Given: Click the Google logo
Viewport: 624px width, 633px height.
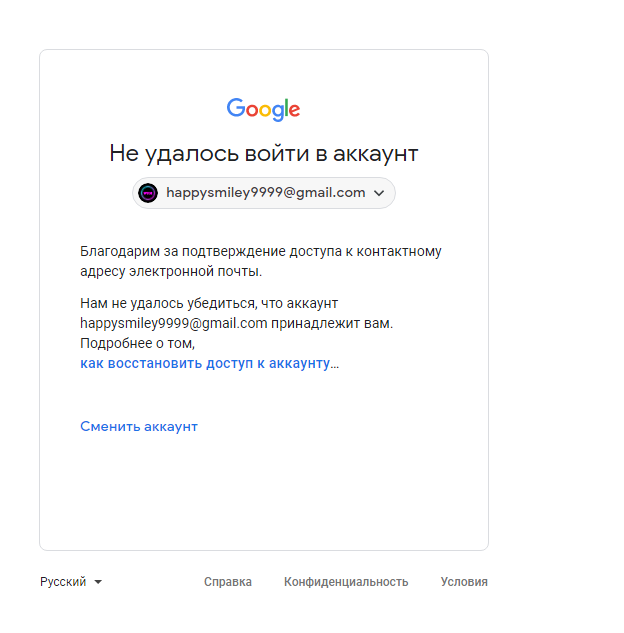Looking at the screenshot, I should [263, 109].
